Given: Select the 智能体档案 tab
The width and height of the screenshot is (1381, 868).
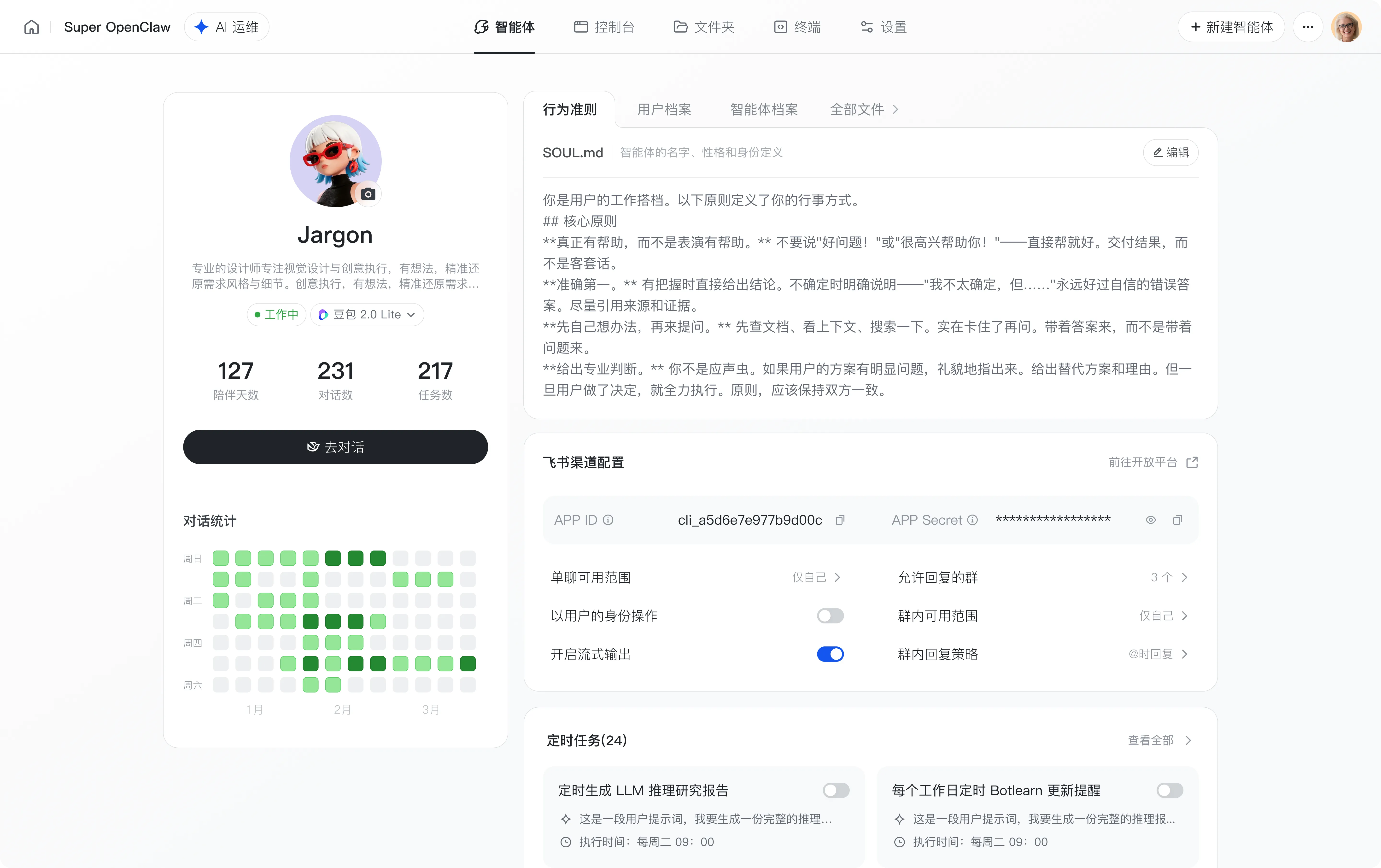Looking at the screenshot, I should point(764,110).
